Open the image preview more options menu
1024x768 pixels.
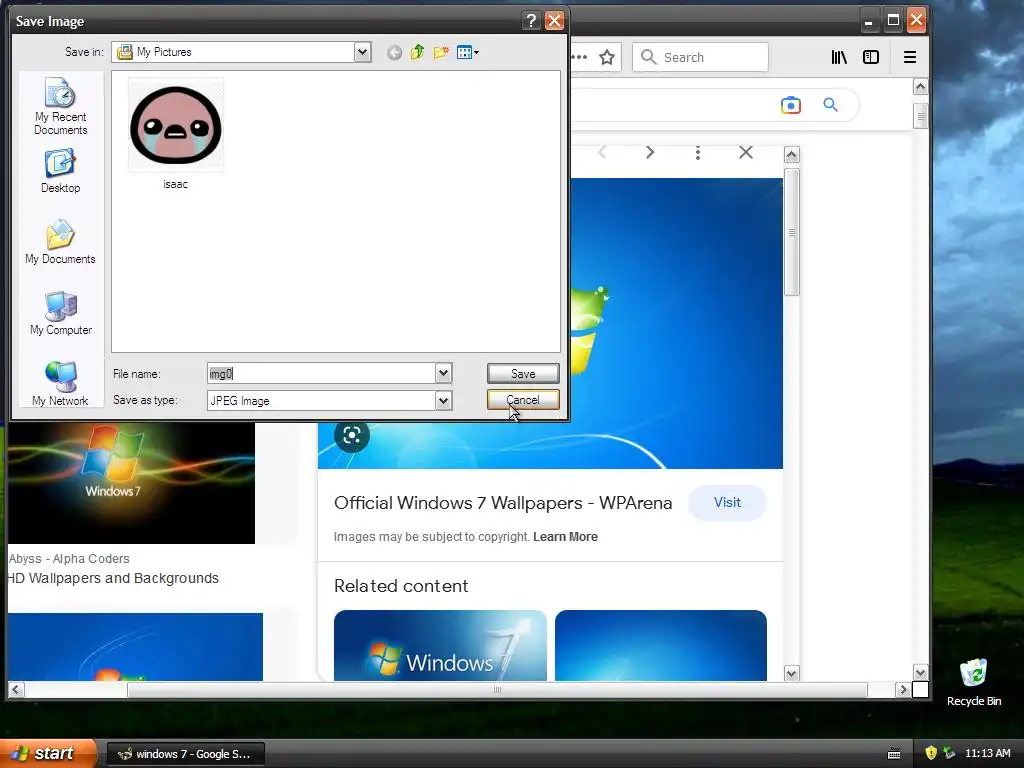click(x=698, y=153)
